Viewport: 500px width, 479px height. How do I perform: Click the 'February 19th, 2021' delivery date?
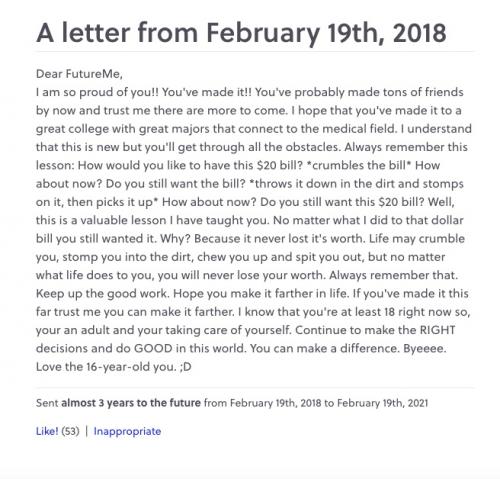tap(382, 403)
